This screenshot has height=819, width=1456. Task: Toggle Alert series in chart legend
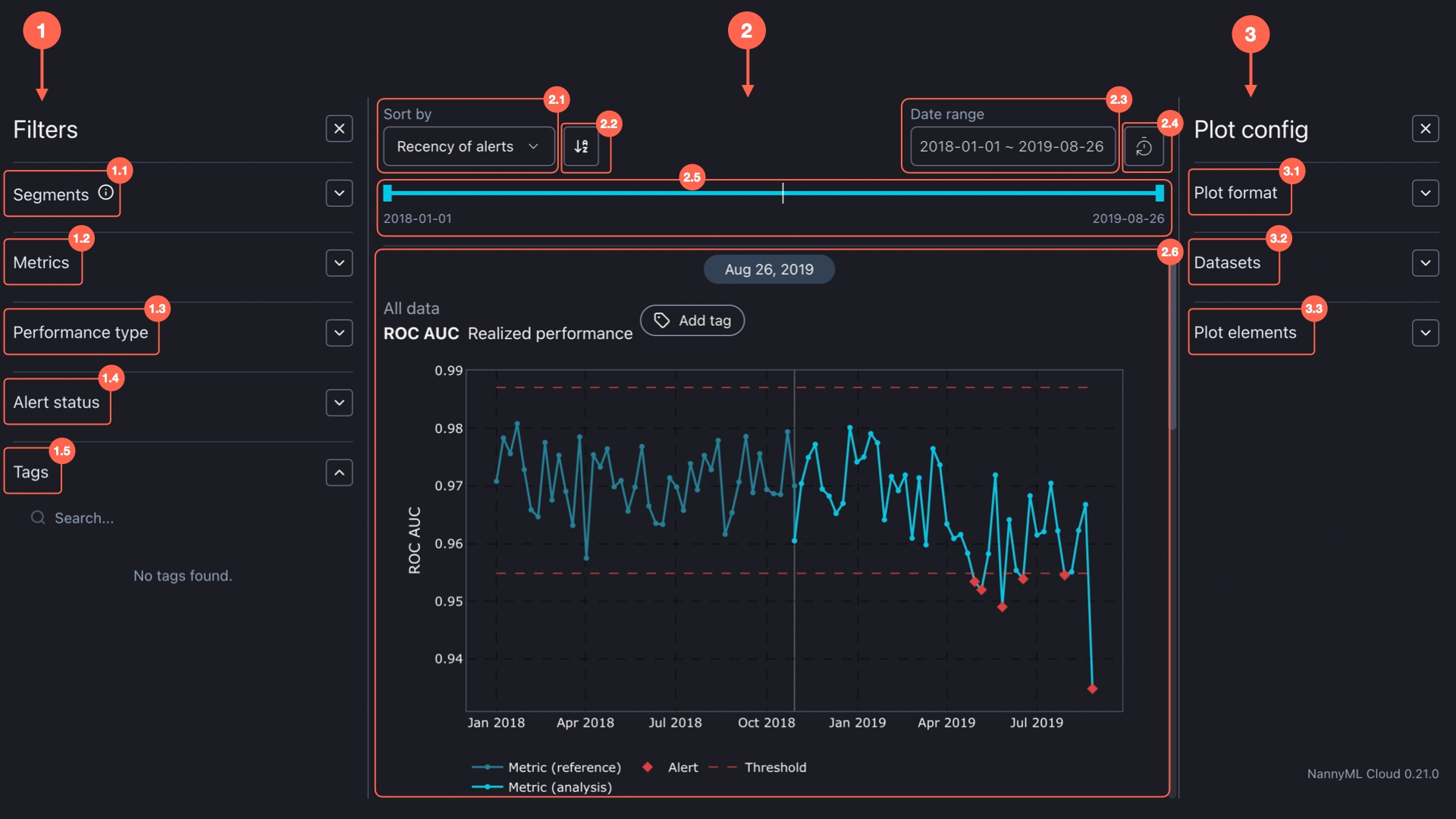click(682, 767)
